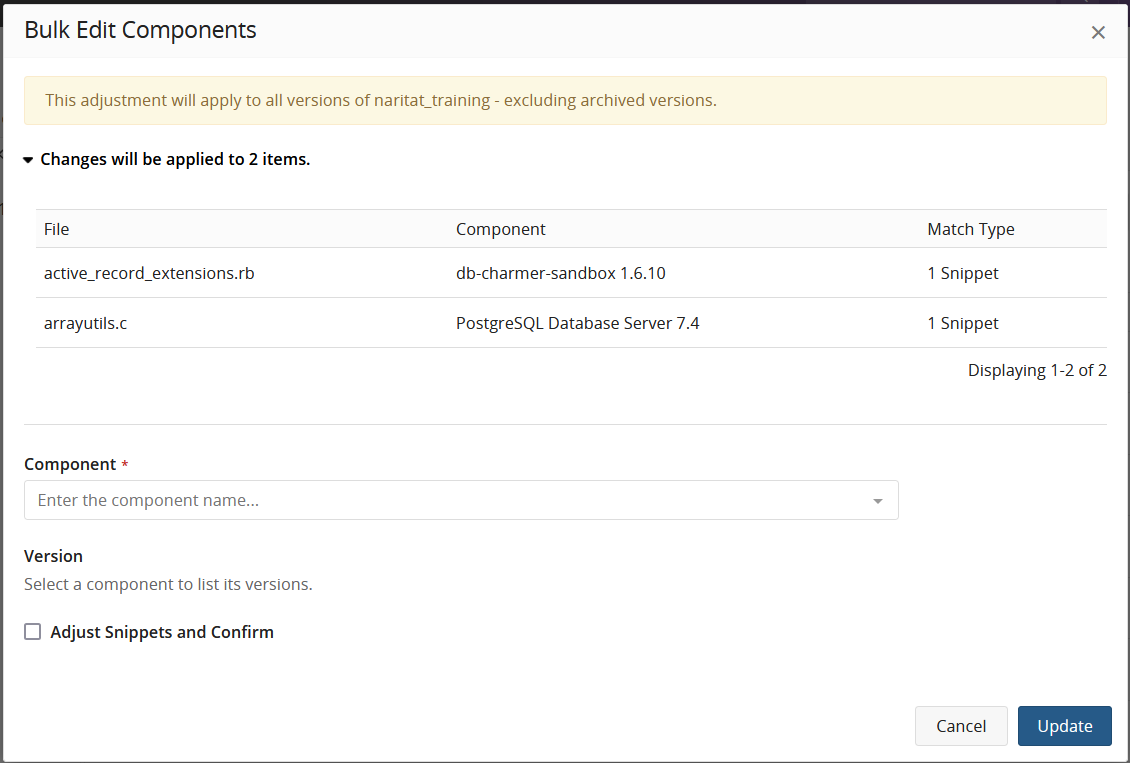Sort the table by the Component column
1130x763 pixels.
tap(500, 229)
